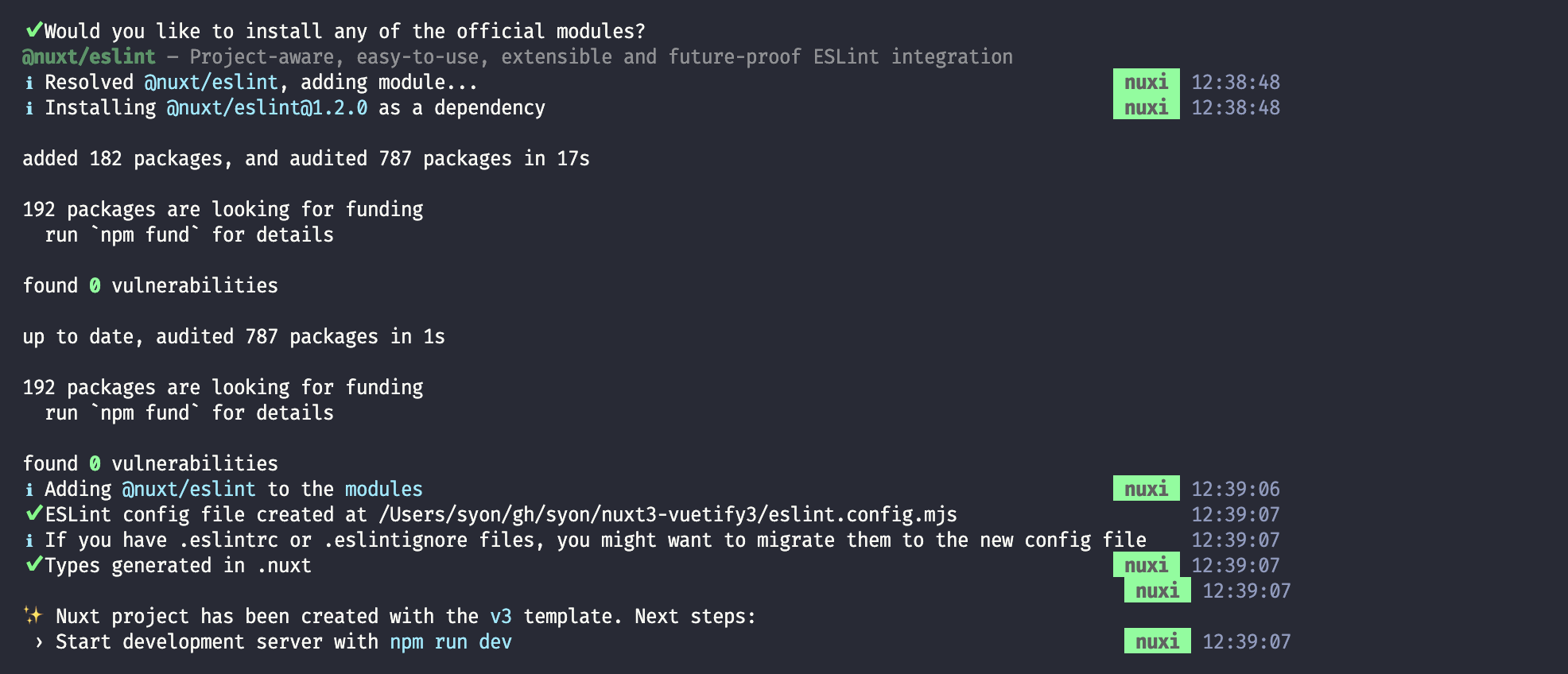Image resolution: width=1568 pixels, height=674 pixels.
Task: Click the nuxi badge at 12:39:06
Action: click(1146, 489)
